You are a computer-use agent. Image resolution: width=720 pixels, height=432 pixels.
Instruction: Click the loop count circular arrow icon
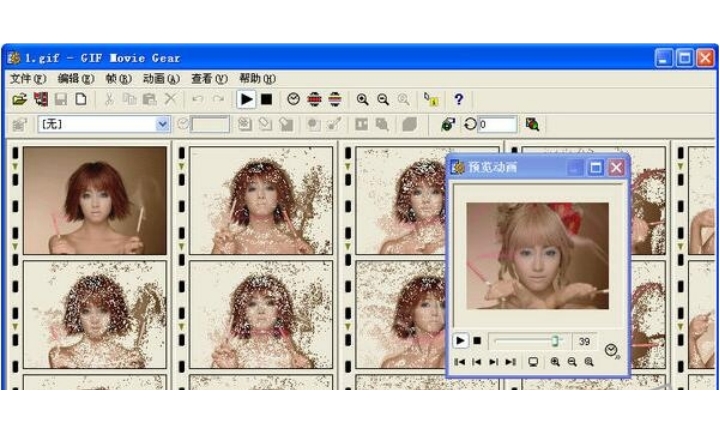[470, 124]
